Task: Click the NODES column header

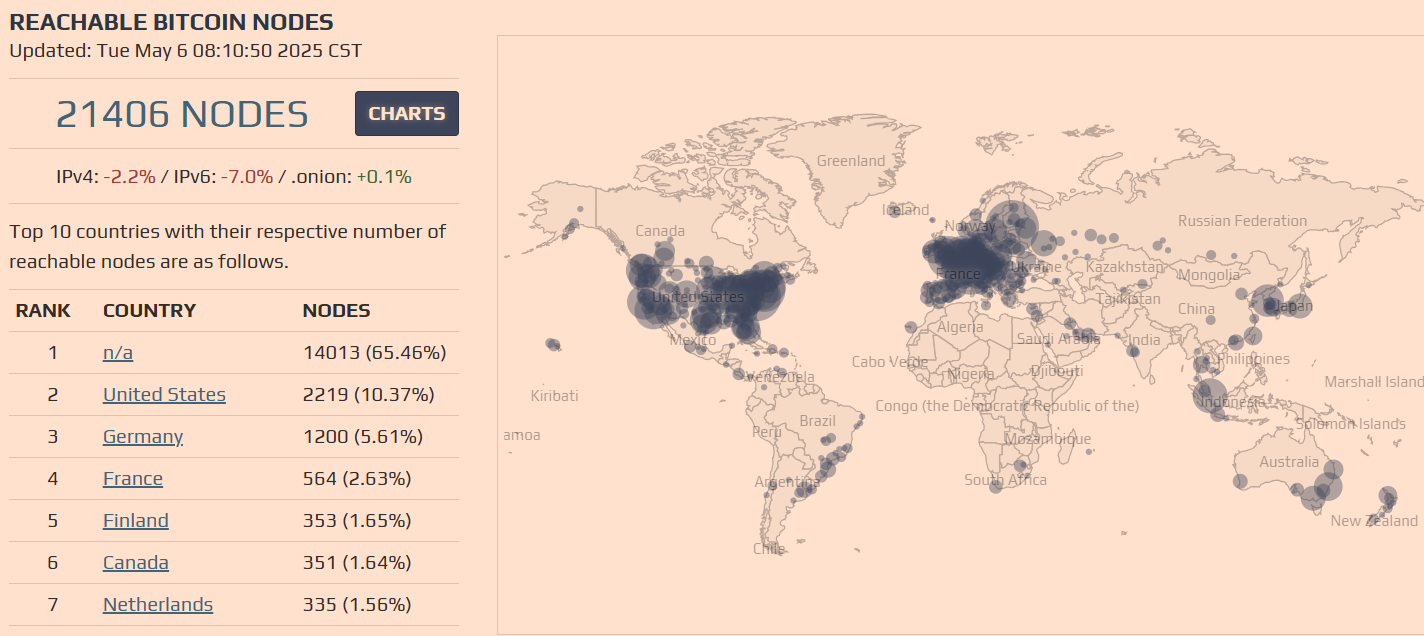Action: pos(336,311)
